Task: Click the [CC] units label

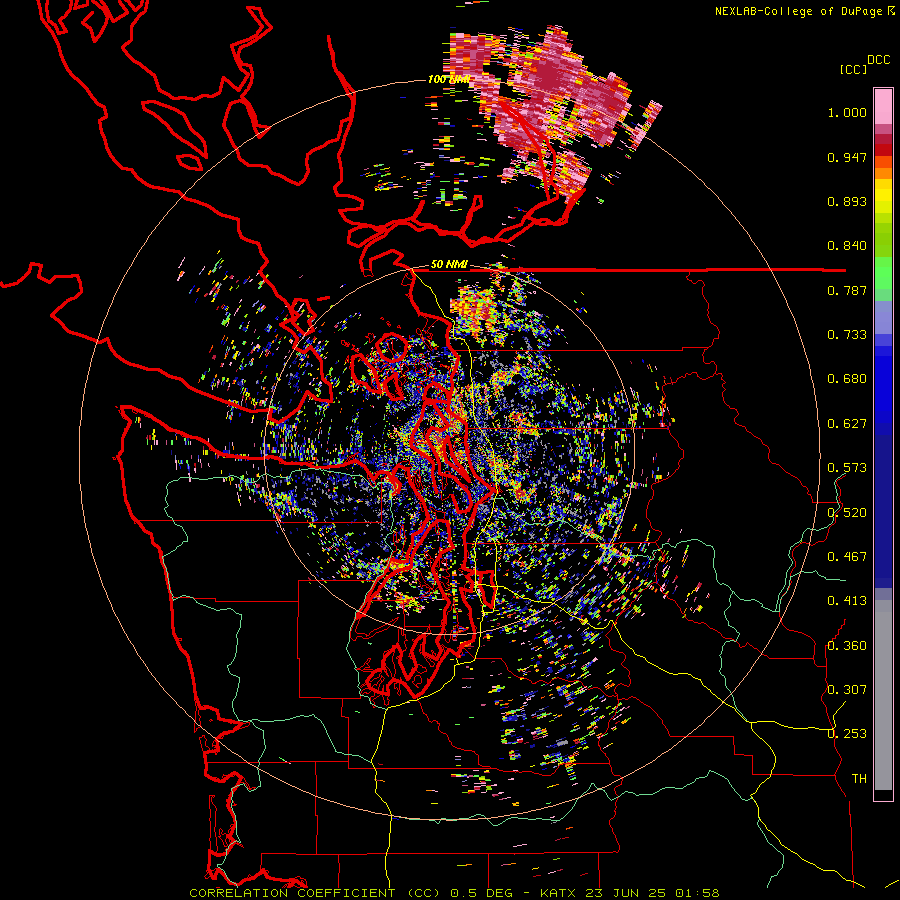Action: 853,69
